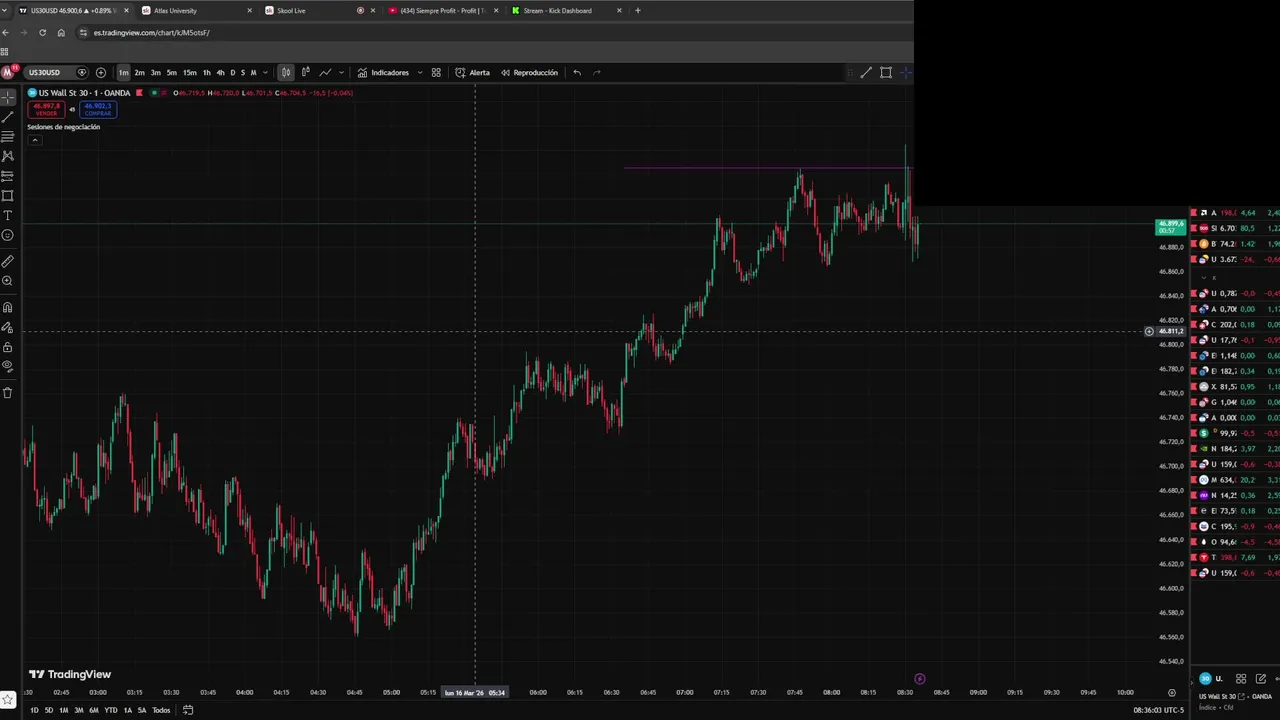Click the trash remove drawings icon
This screenshot has width=1280, height=720.
point(7,393)
